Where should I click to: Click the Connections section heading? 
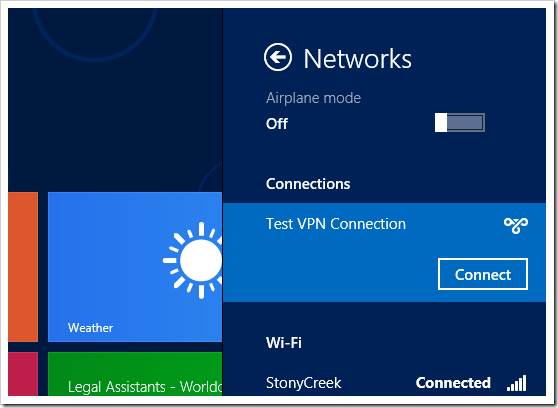point(308,184)
